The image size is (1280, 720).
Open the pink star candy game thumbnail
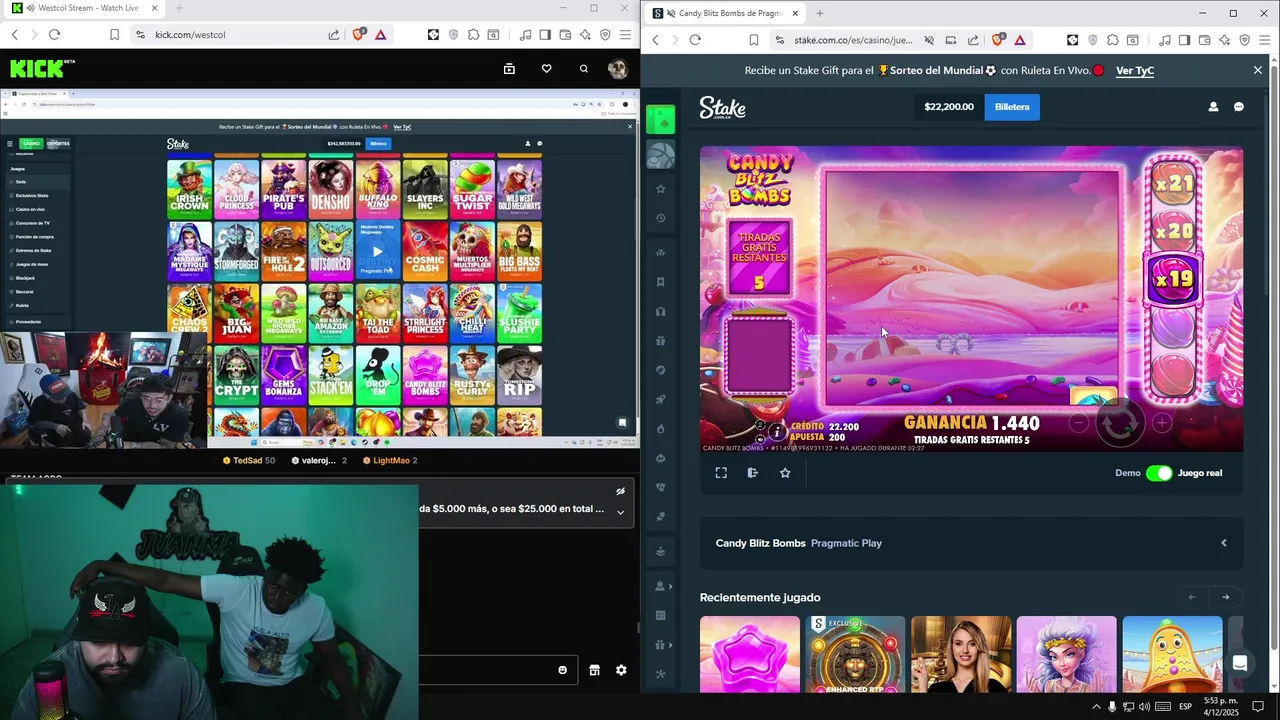pyautogui.click(x=750, y=654)
